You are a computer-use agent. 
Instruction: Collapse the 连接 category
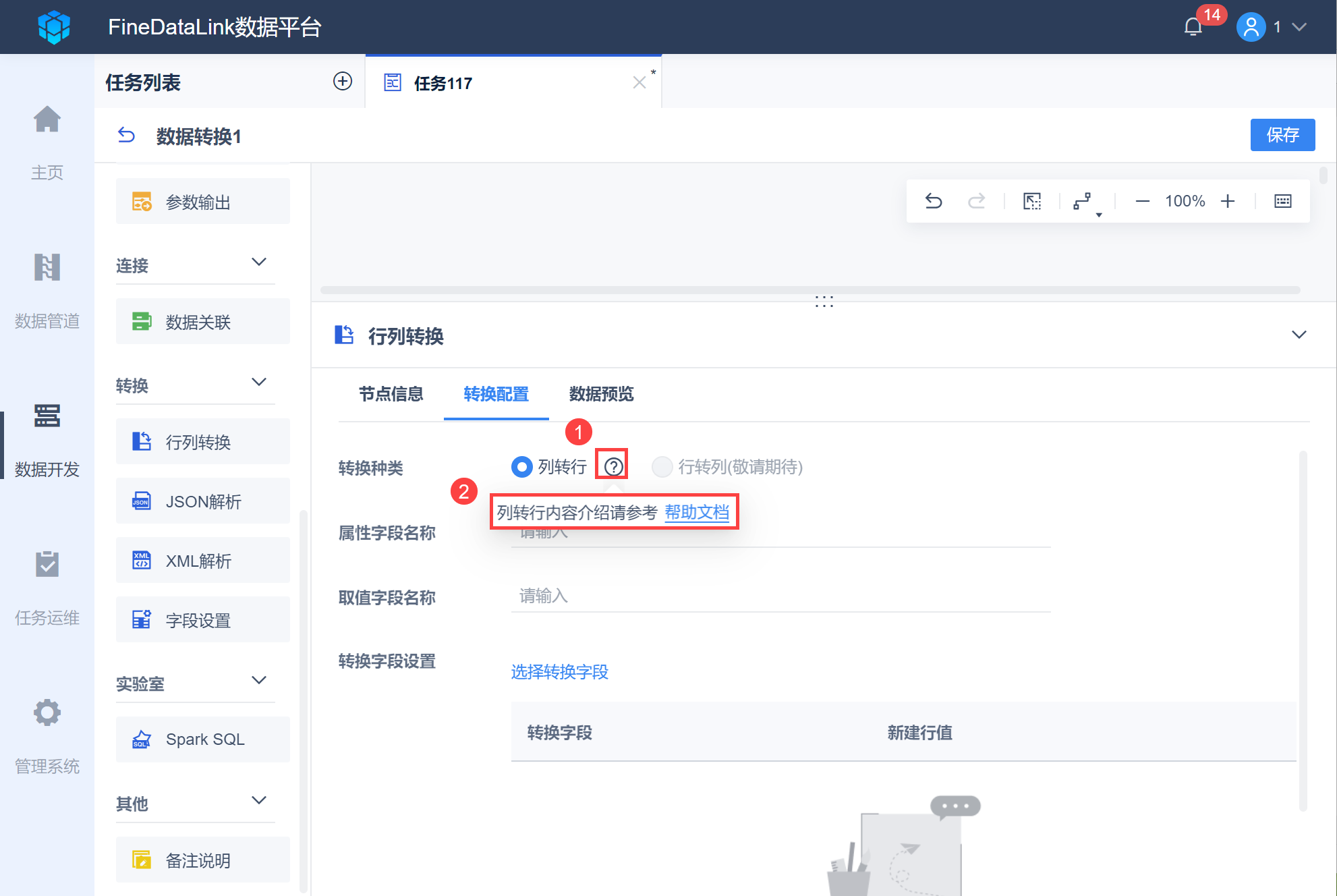pos(258,262)
